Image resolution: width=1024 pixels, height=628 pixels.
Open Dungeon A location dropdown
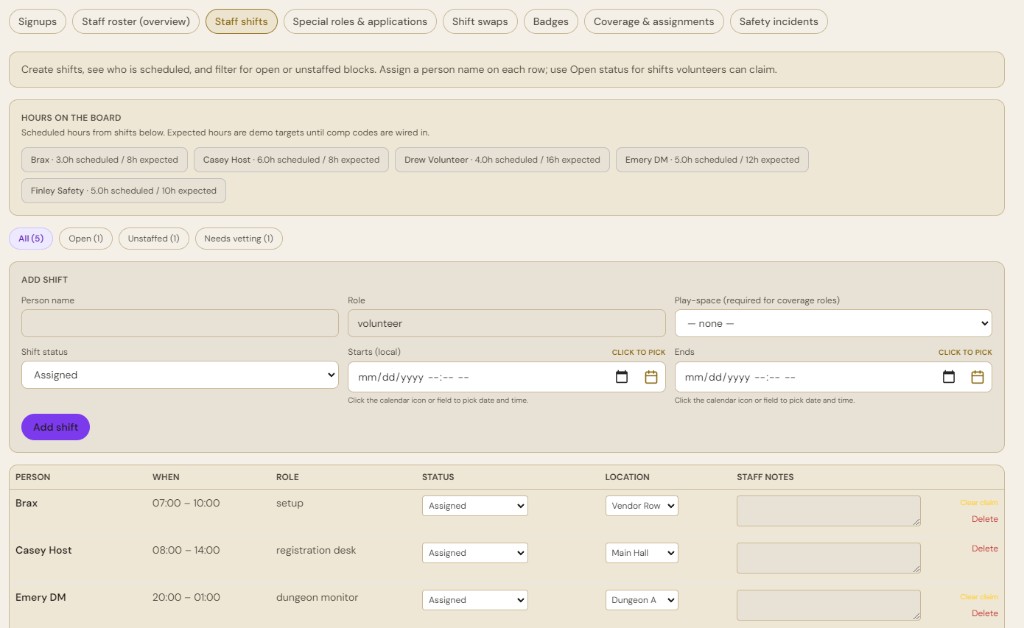[x=641, y=599]
